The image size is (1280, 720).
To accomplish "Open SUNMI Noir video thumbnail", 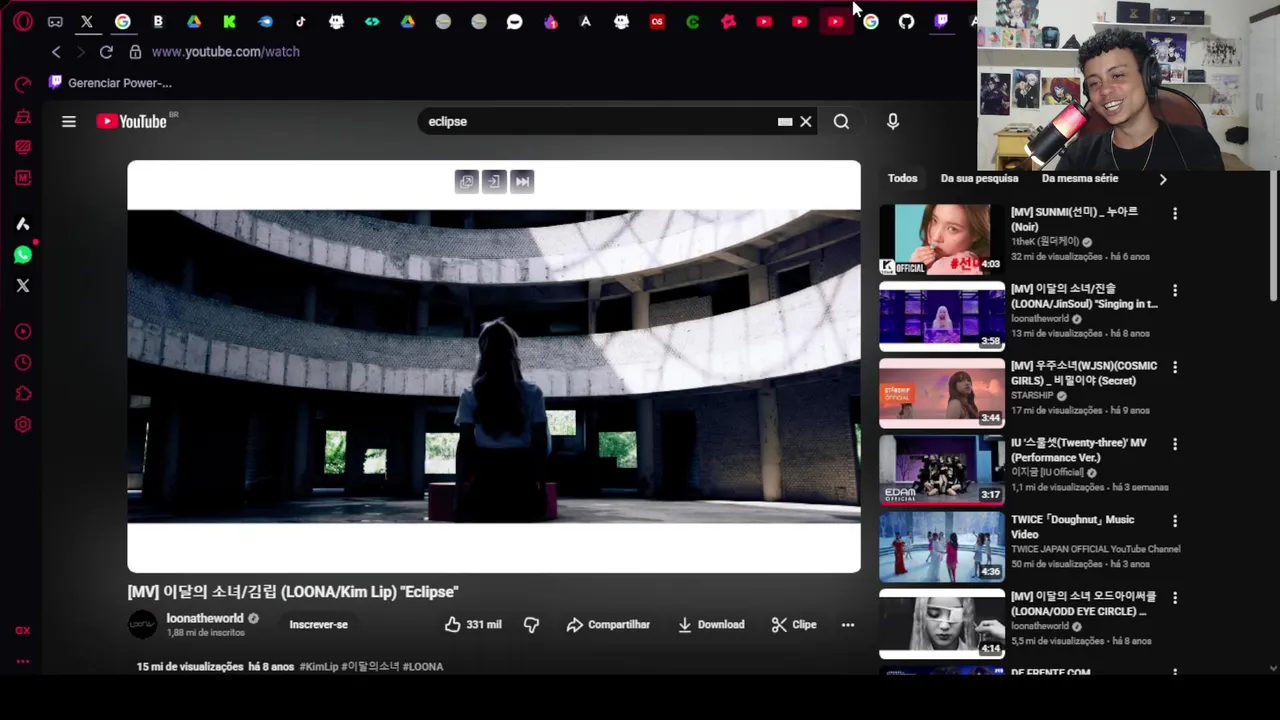I will [942, 240].
